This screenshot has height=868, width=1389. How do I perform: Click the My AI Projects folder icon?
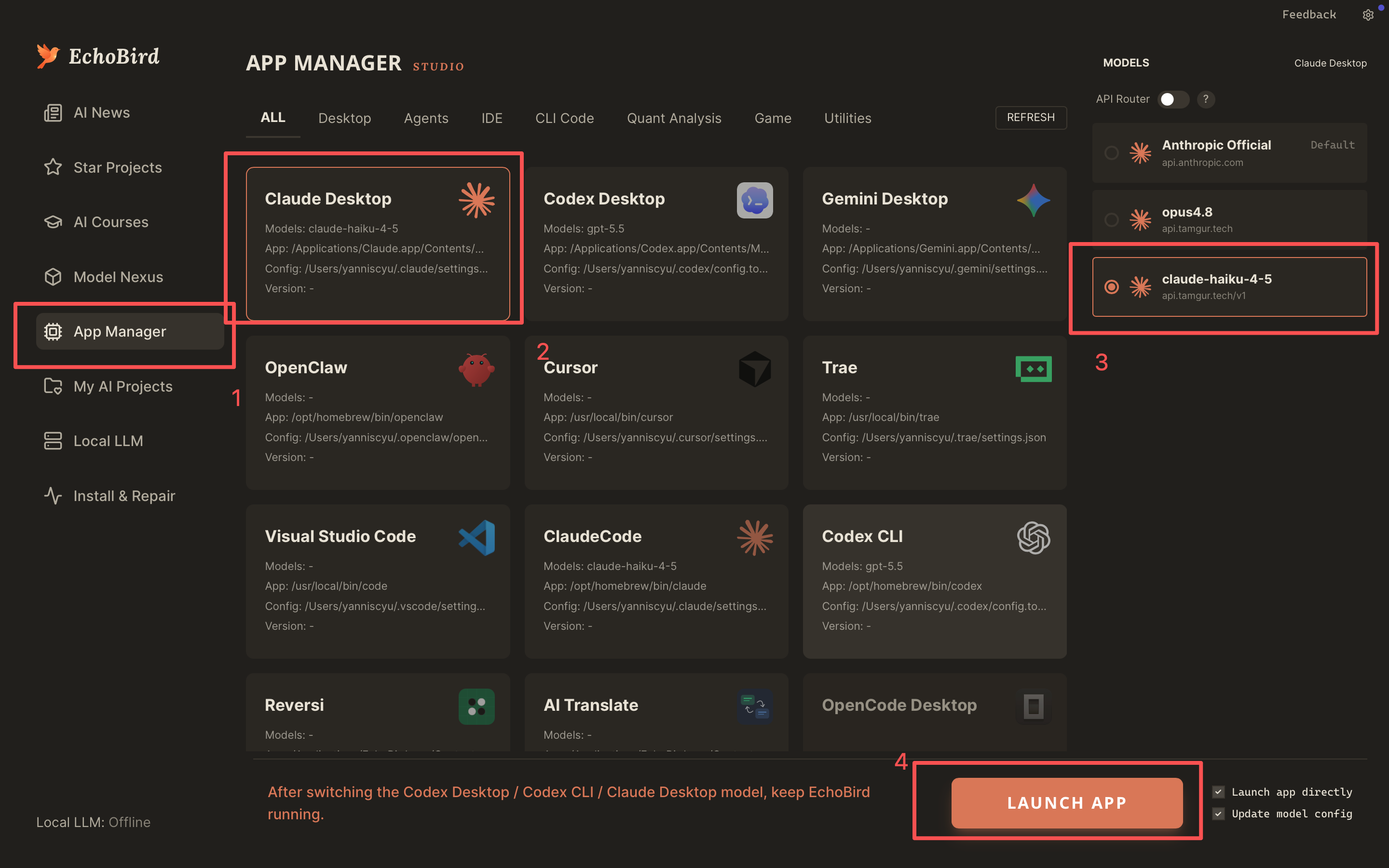[x=53, y=386]
